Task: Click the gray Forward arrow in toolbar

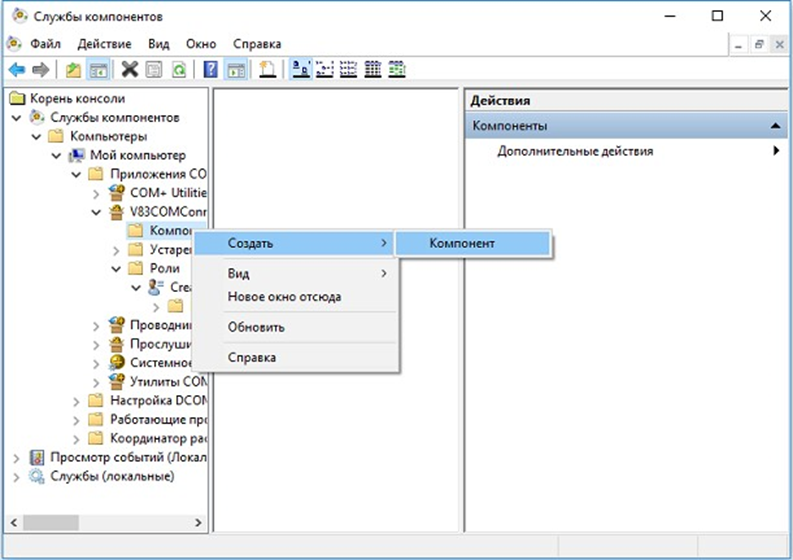Action: click(x=40, y=69)
